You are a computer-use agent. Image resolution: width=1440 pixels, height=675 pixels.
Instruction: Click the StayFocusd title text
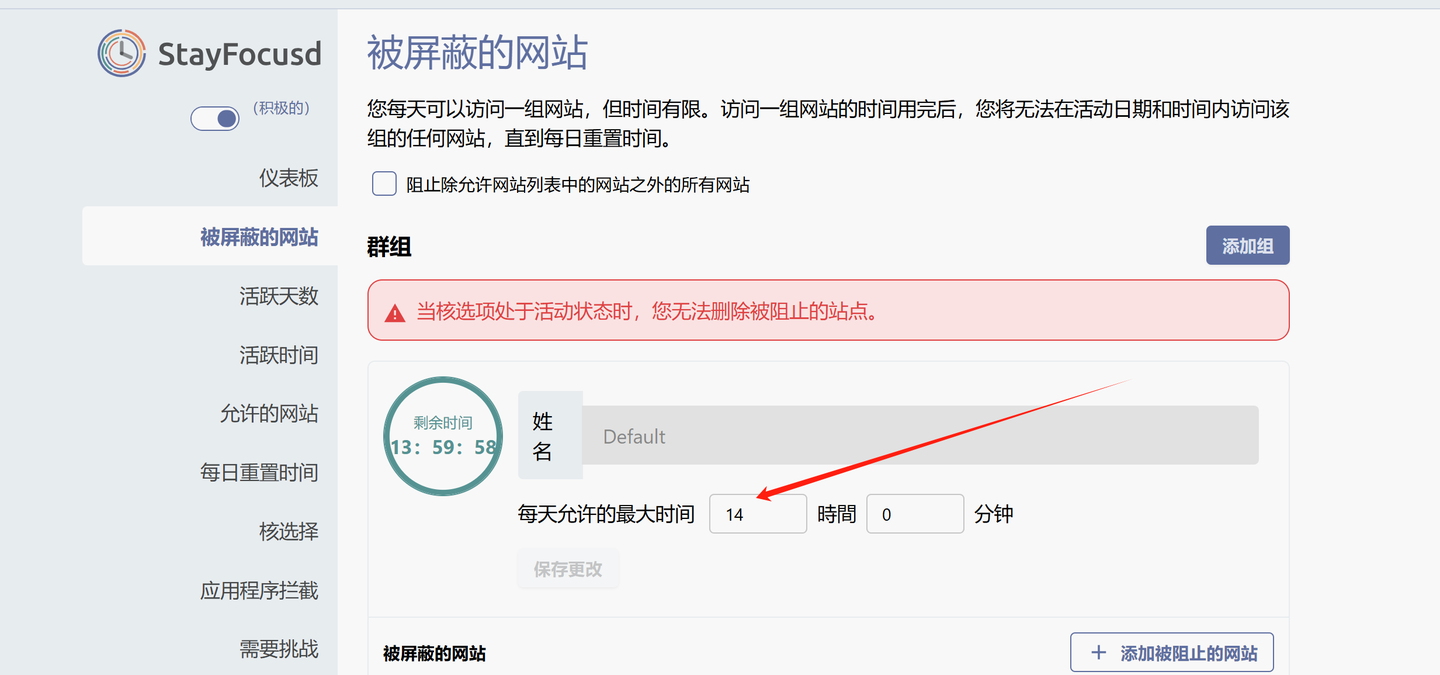tap(240, 53)
